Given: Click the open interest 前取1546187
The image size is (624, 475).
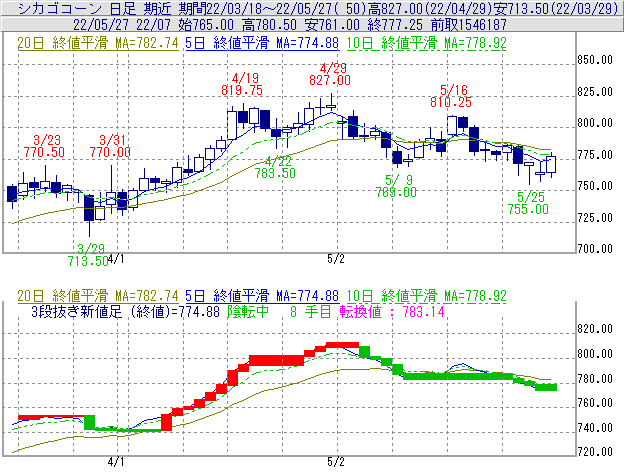Looking at the screenshot, I should [469, 25].
